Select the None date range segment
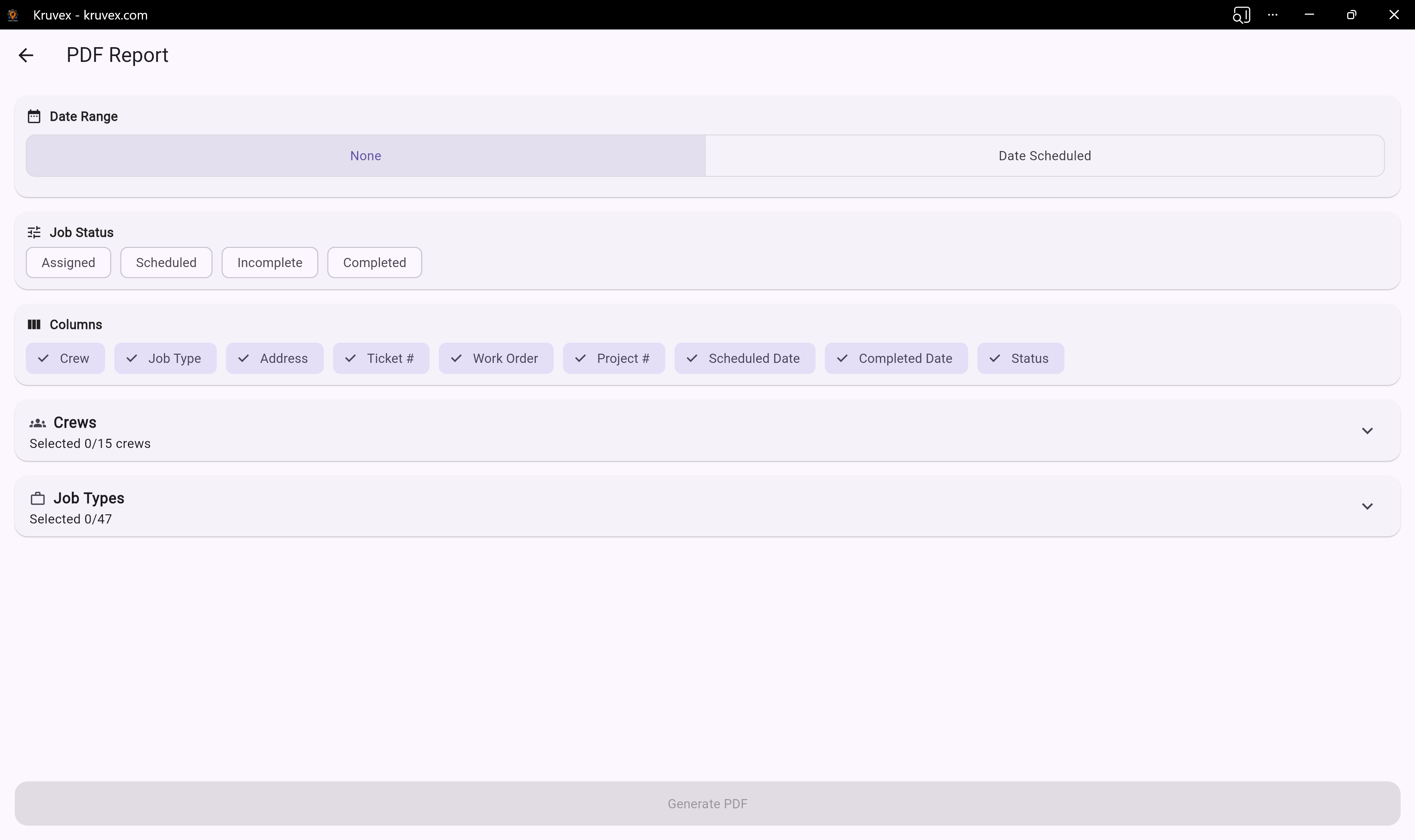 coord(366,156)
